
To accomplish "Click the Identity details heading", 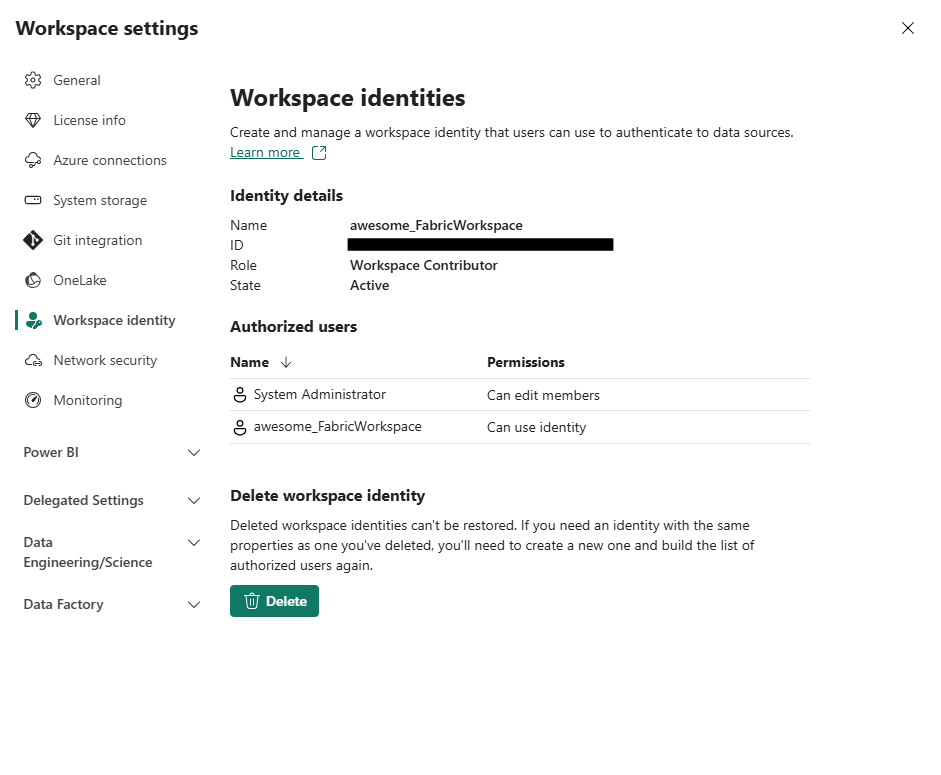I will (286, 196).
